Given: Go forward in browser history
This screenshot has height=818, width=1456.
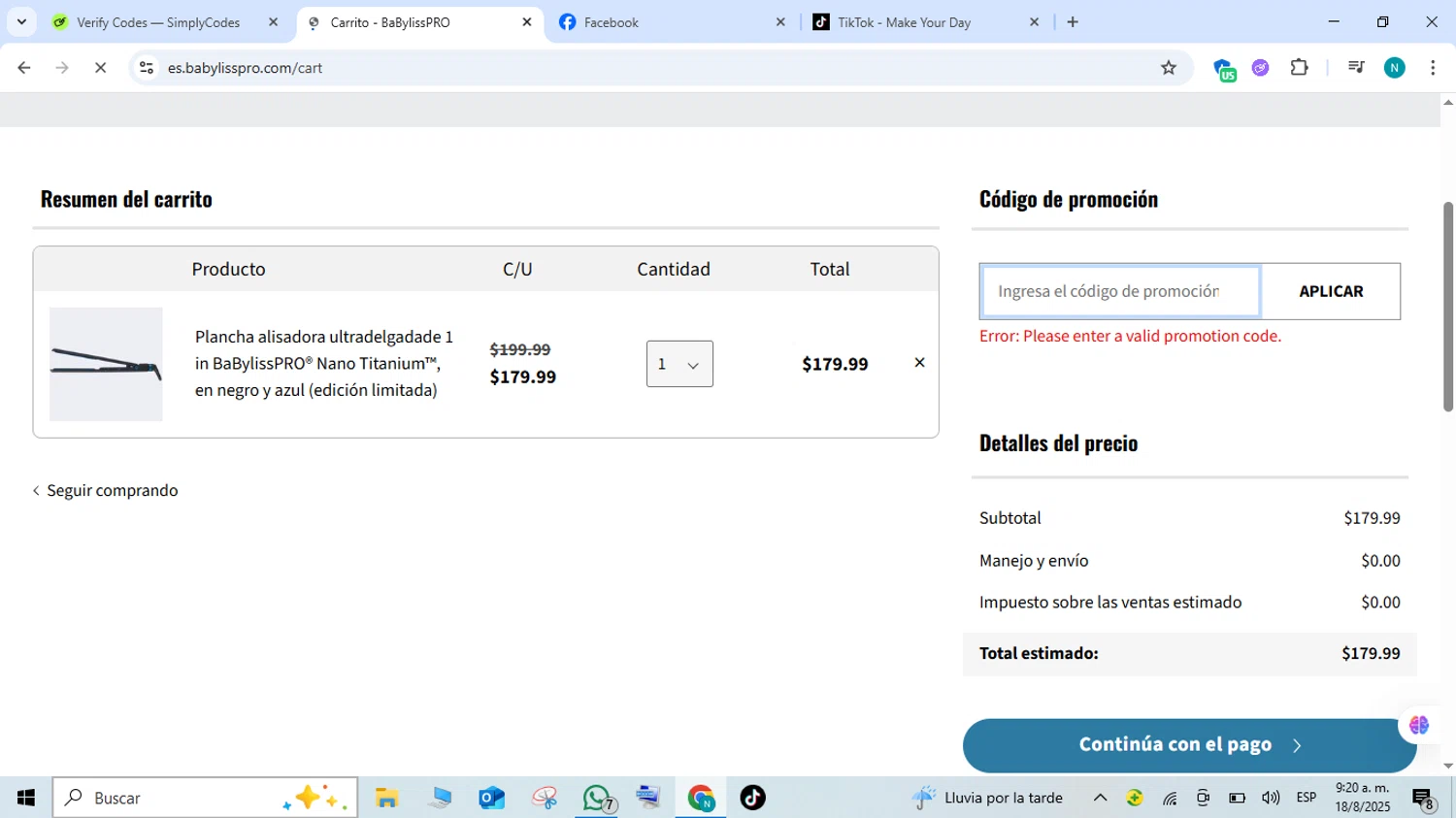Looking at the screenshot, I should click(62, 68).
